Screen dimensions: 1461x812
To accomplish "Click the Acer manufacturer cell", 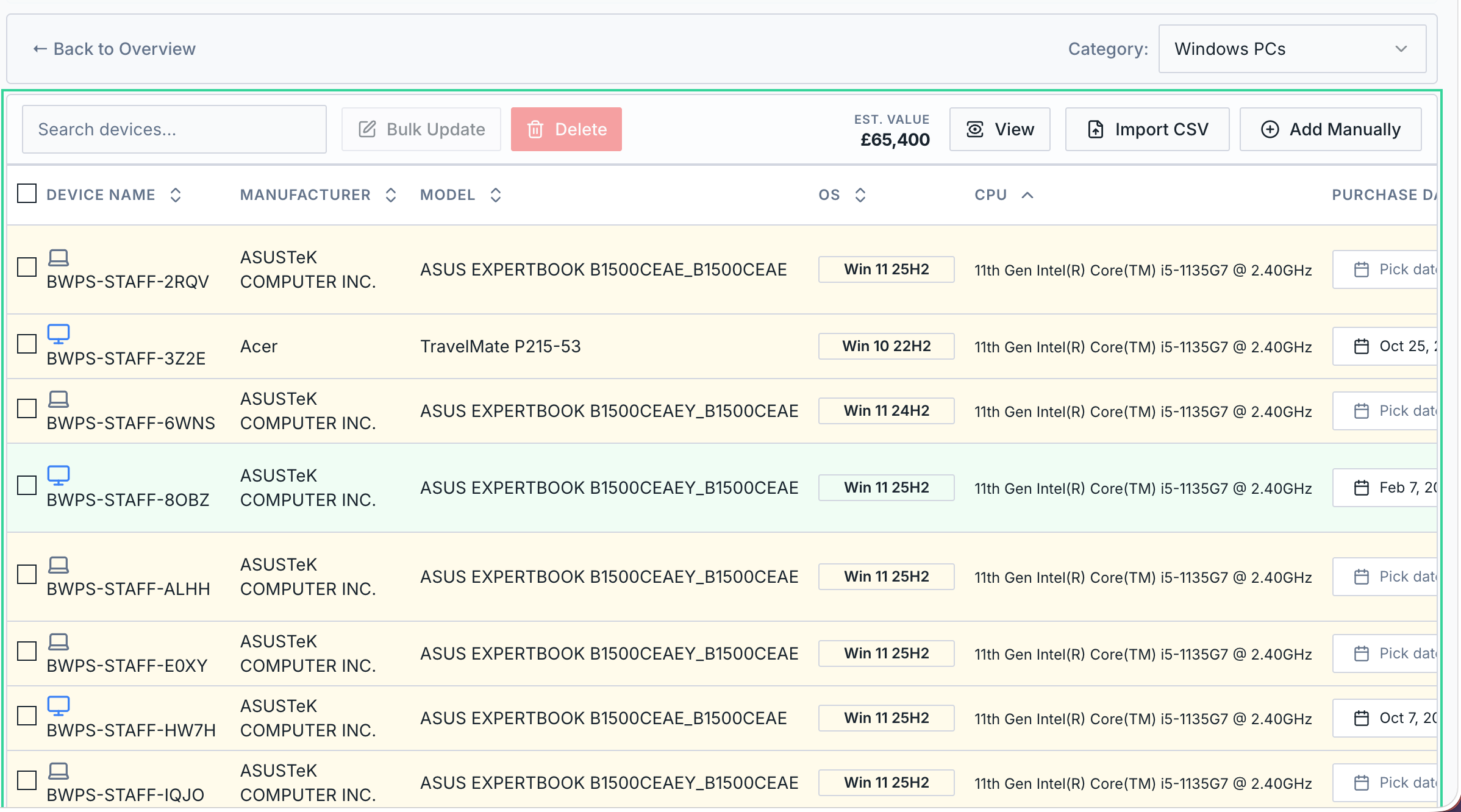I will click(259, 346).
